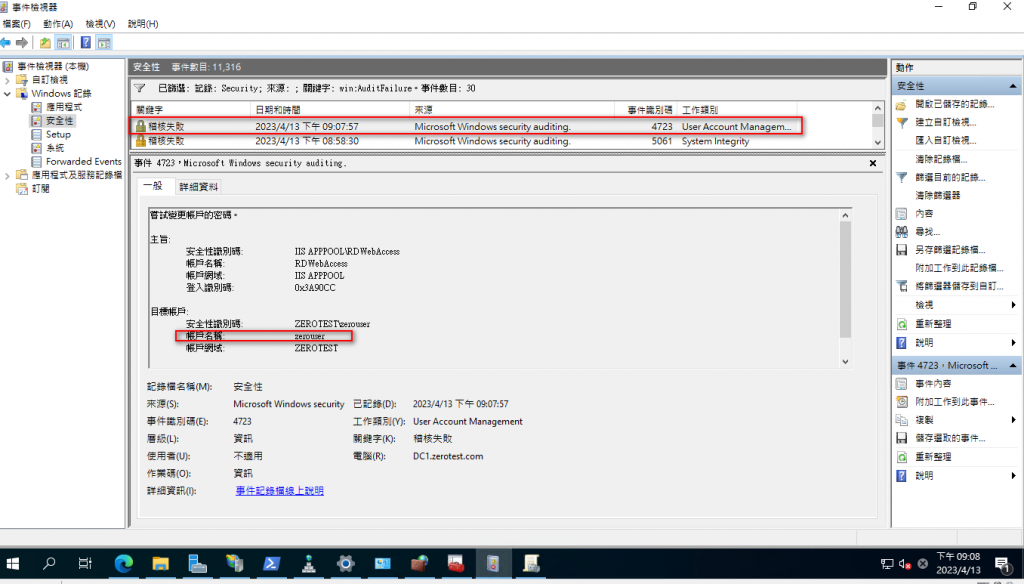The width and height of the screenshot is (1024, 584).
Task: Expand the 自訂檢視 tree node
Action: point(7,80)
